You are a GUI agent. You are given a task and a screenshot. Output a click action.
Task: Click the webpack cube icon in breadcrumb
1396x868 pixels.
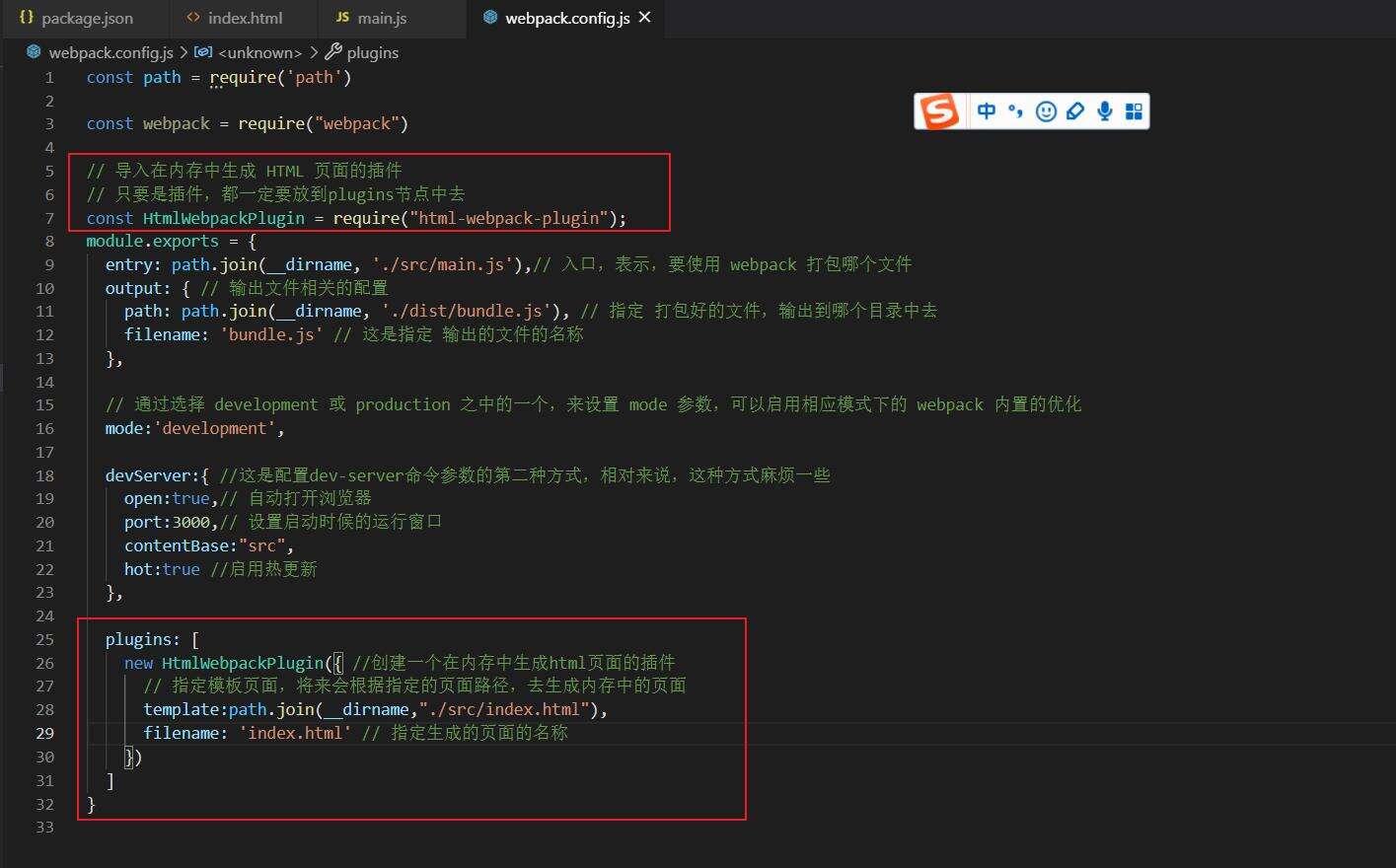coord(34,52)
